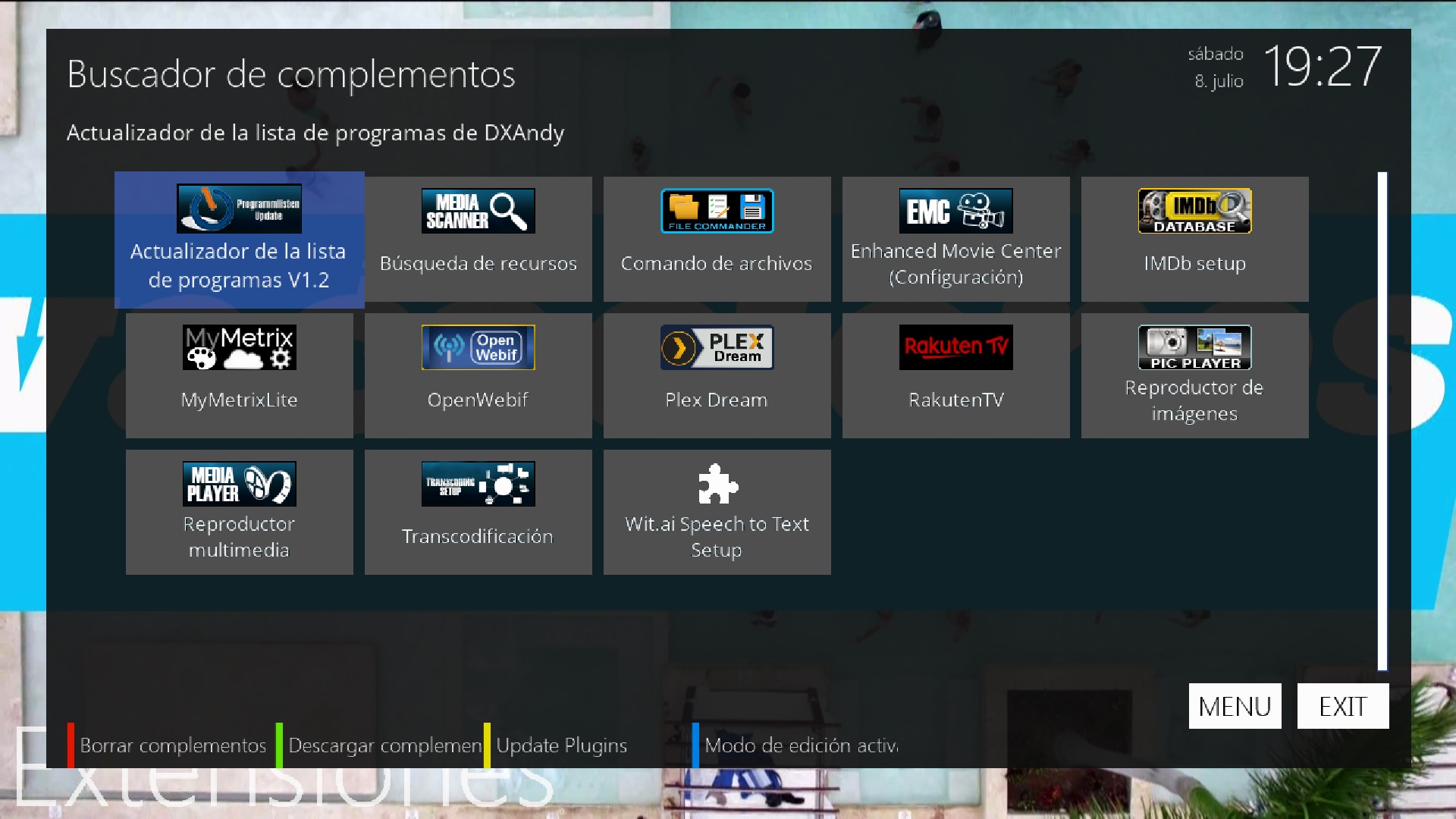Launch the Plex Dream icon
The width and height of the screenshot is (1456, 819).
coord(717,347)
